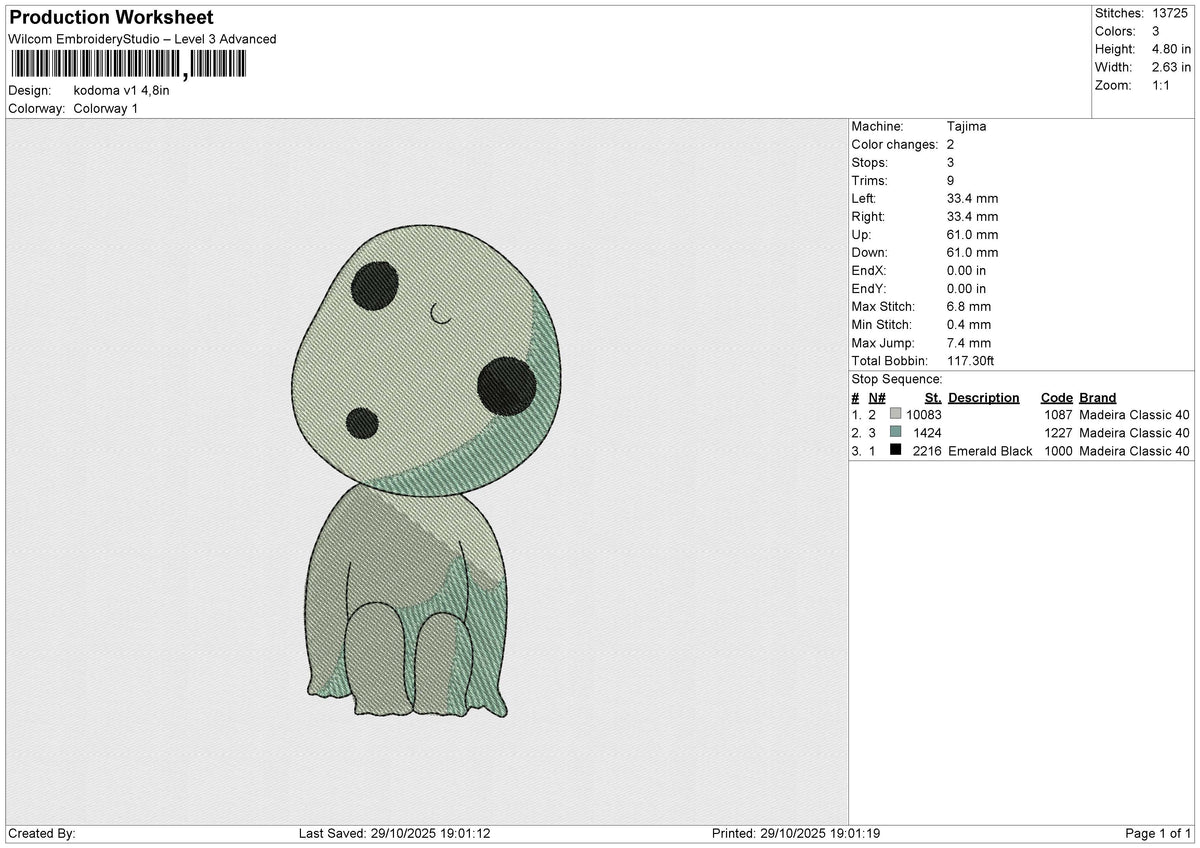This screenshot has width=1200, height=848.
Task: Click 'Last Saved: 29/10/2025 19:01:12' text
Action: click(395, 833)
